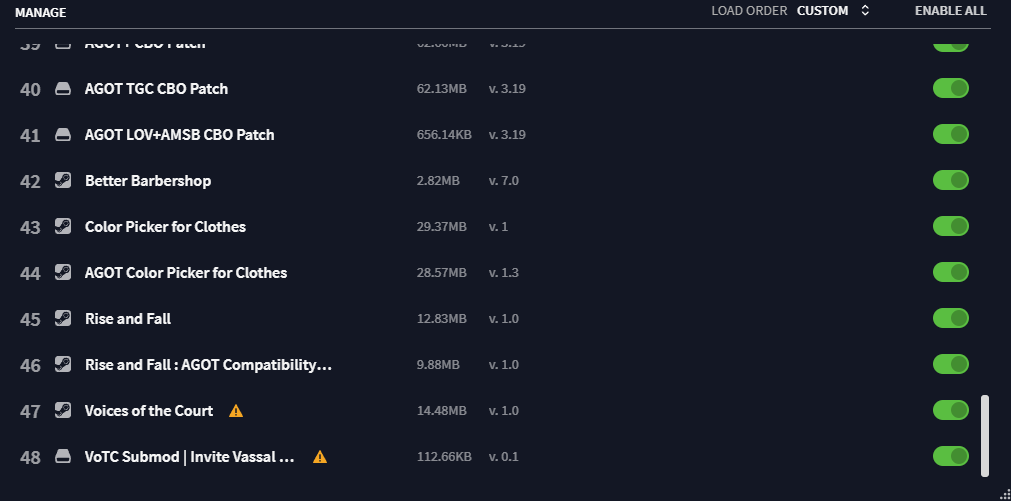Click the 9.88MB size value

click(438, 365)
